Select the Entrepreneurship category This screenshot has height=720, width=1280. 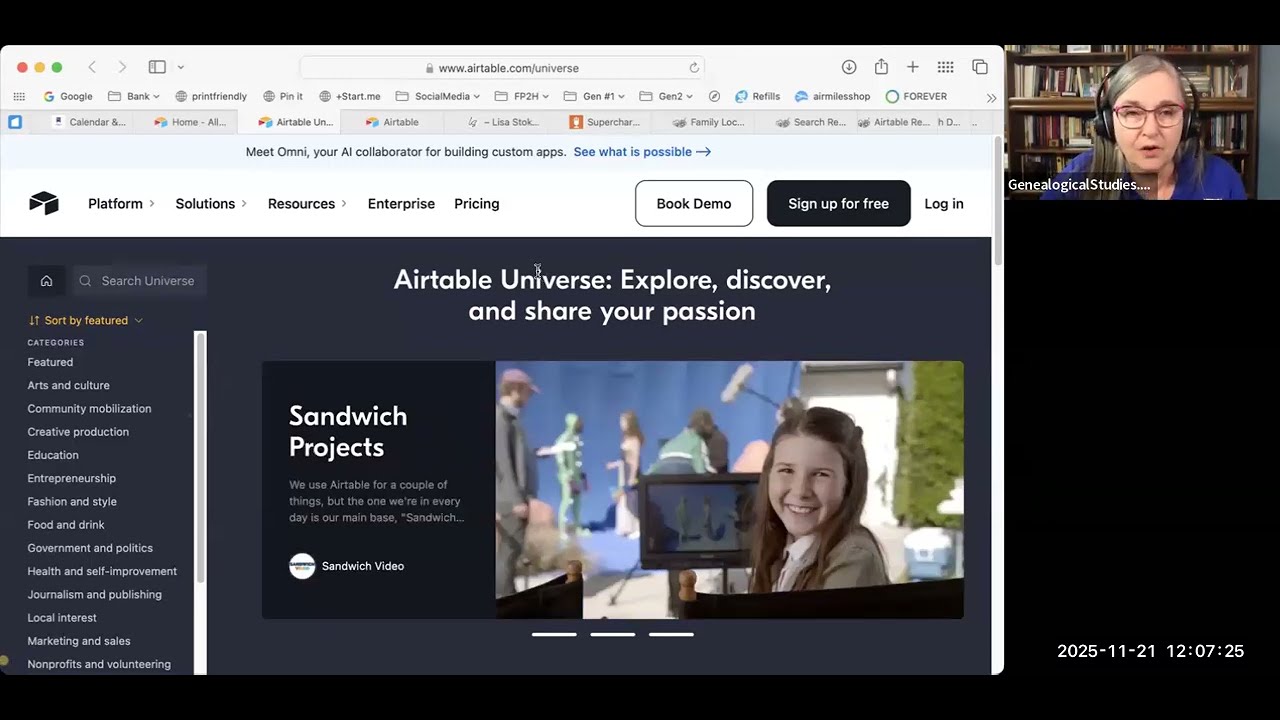(71, 478)
